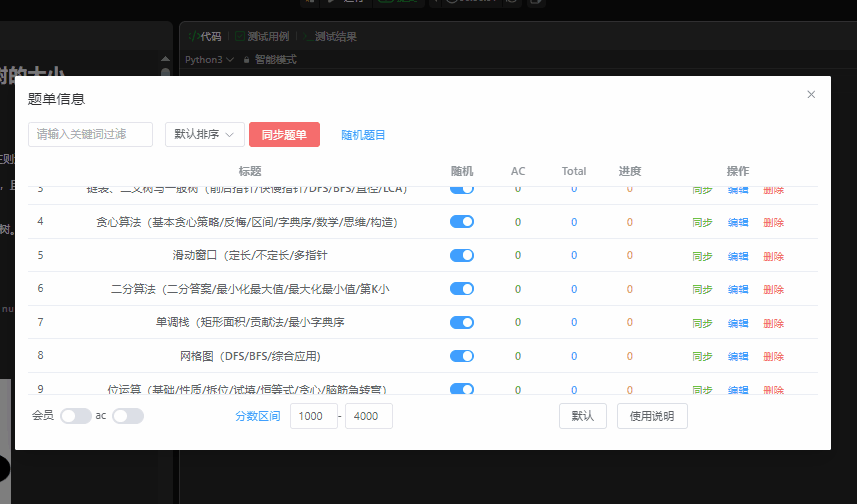Switch off 随机 for the 网格图 row
This screenshot has height=504, width=857.
click(x=462, y=355)
